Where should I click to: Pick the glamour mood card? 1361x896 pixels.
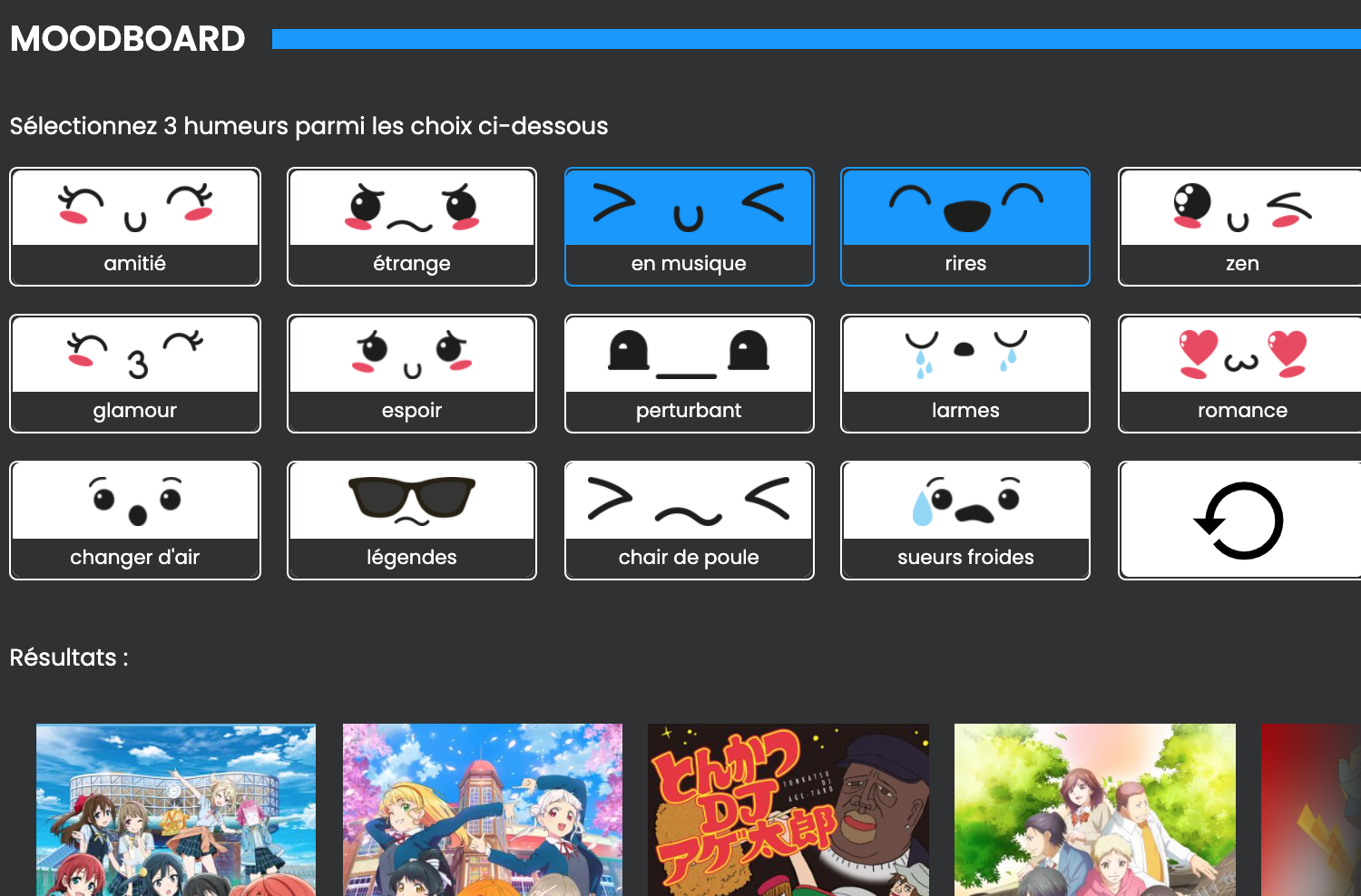pyautogui.click(x=135, y=374)
